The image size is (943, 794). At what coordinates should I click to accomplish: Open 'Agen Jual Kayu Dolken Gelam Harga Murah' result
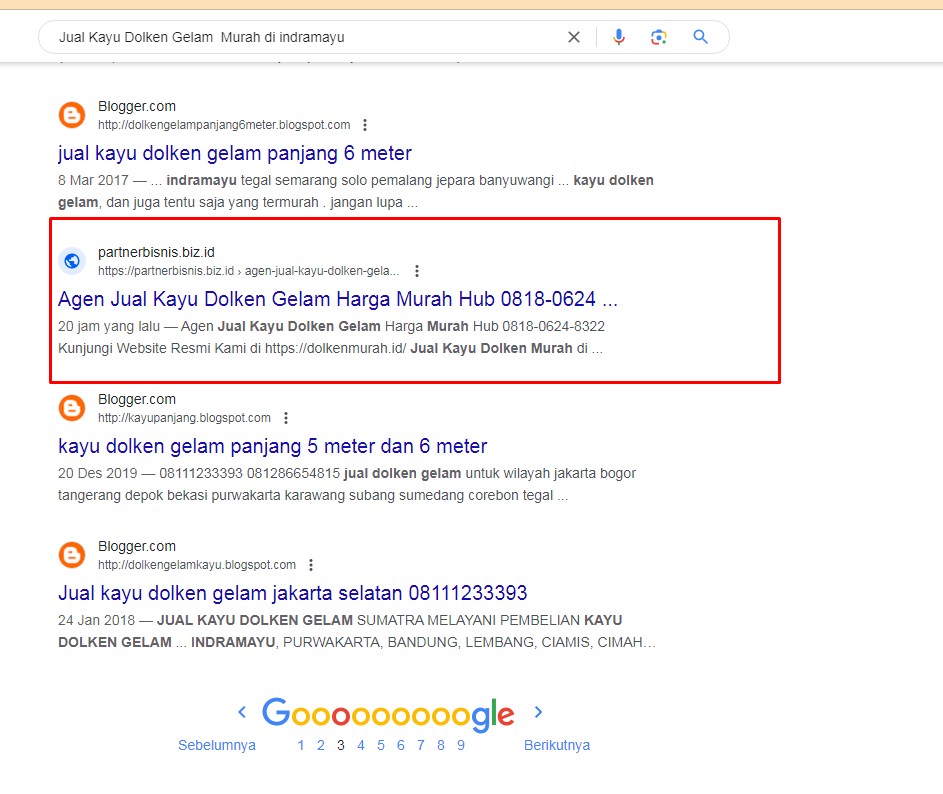pos(337,299)
